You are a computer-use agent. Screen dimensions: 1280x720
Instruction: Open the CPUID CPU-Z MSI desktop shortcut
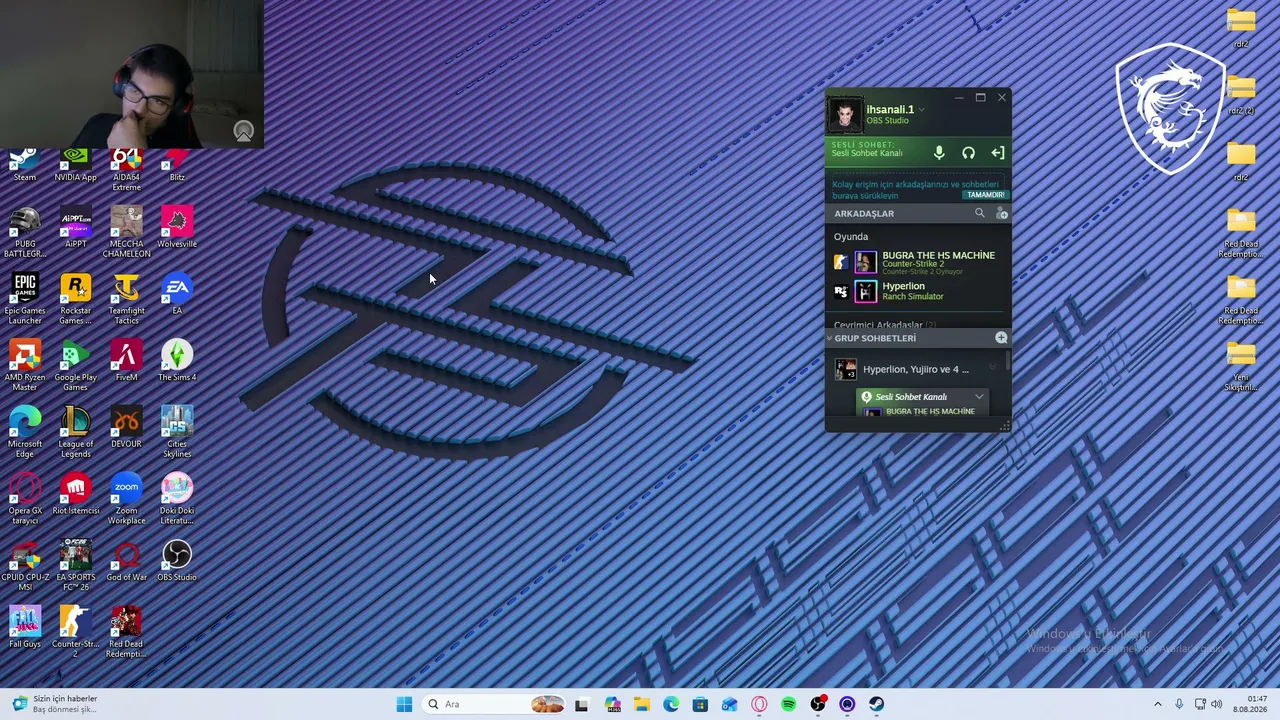click(x=25, y=566)
